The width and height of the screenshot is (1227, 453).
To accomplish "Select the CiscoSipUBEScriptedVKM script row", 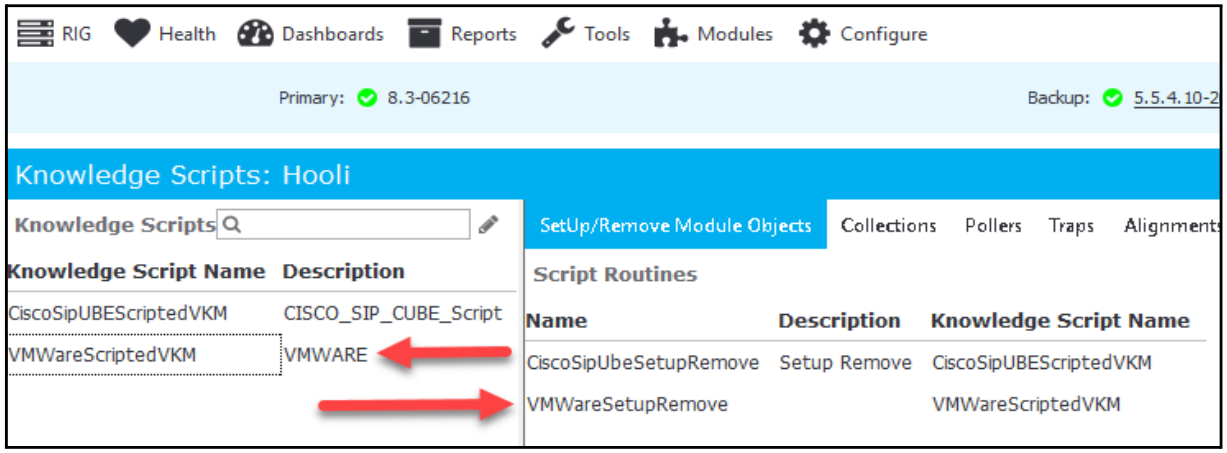I will 262,314.
